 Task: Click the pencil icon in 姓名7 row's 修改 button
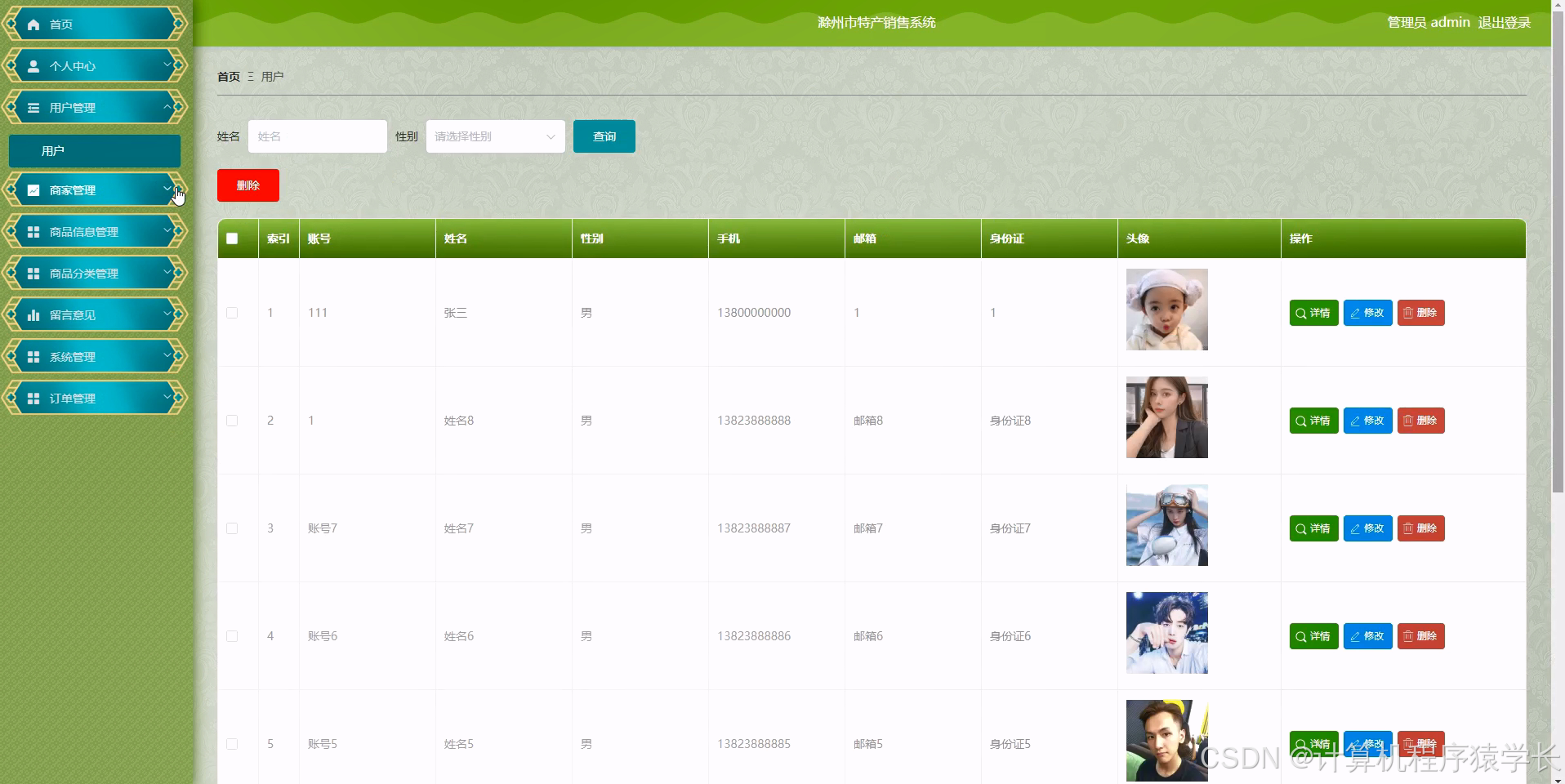point(1355,528)
